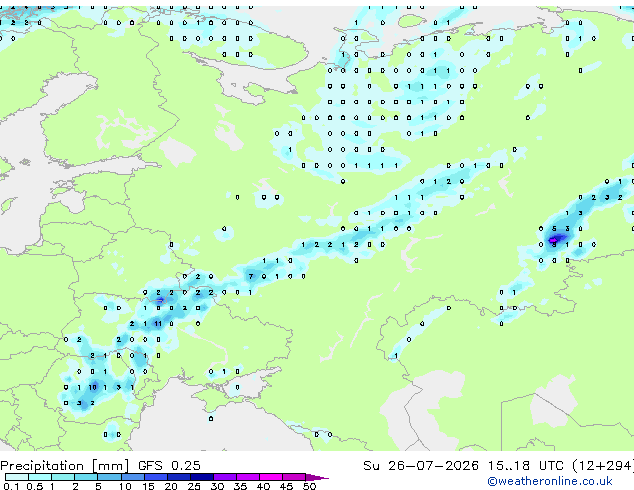Click the above-50 arrow tip of legend
The width and height of the screenshot is (634, 490).
click(317, 477)
